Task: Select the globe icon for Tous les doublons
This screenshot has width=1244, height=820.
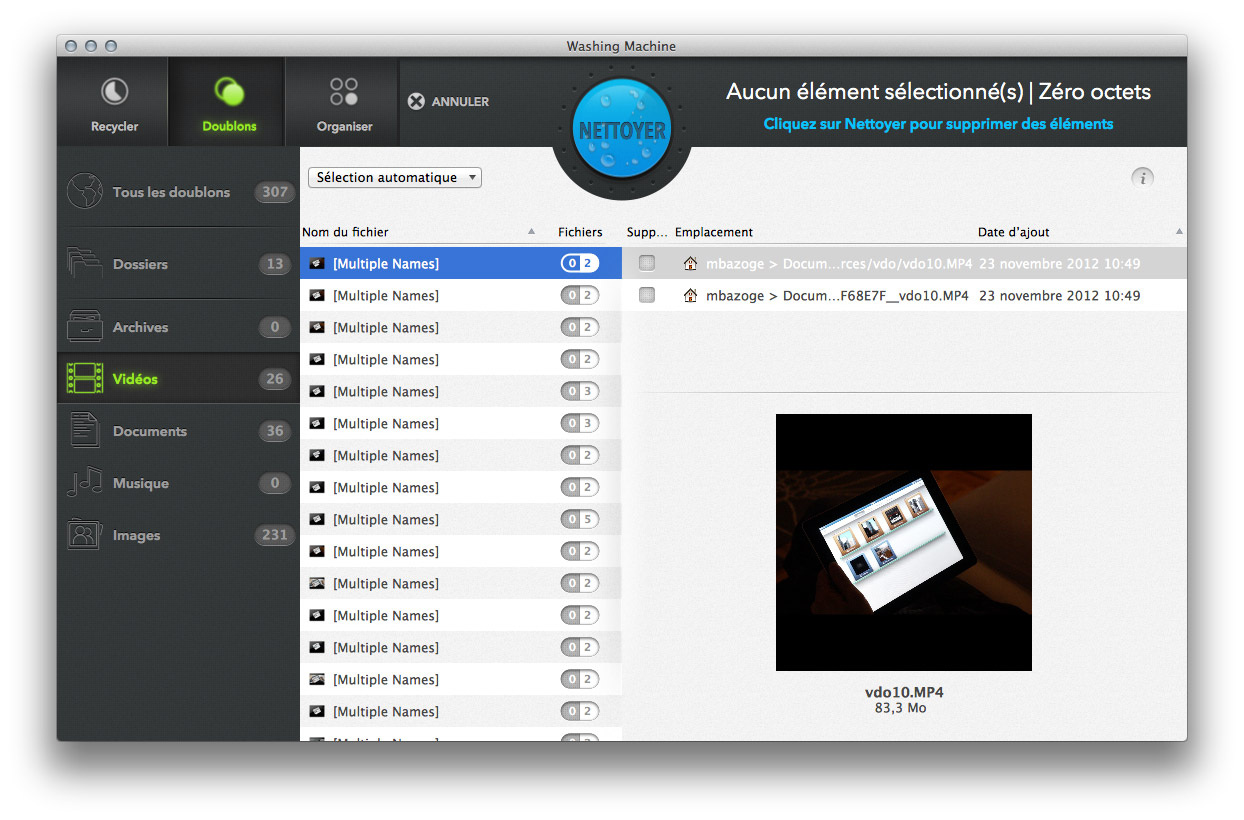Action: [x=85, y=192]
